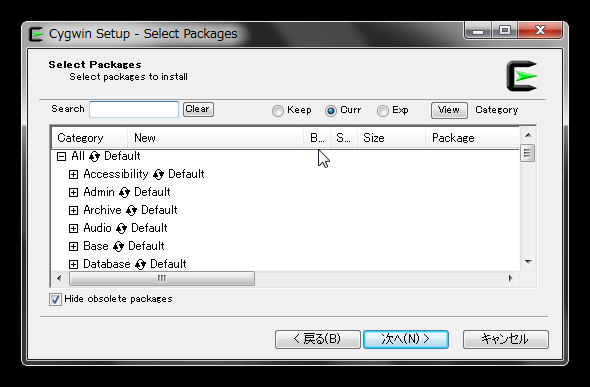Click the cycle icon beside Accessibility
Screen dimensions: 590x387
(158, 174)
